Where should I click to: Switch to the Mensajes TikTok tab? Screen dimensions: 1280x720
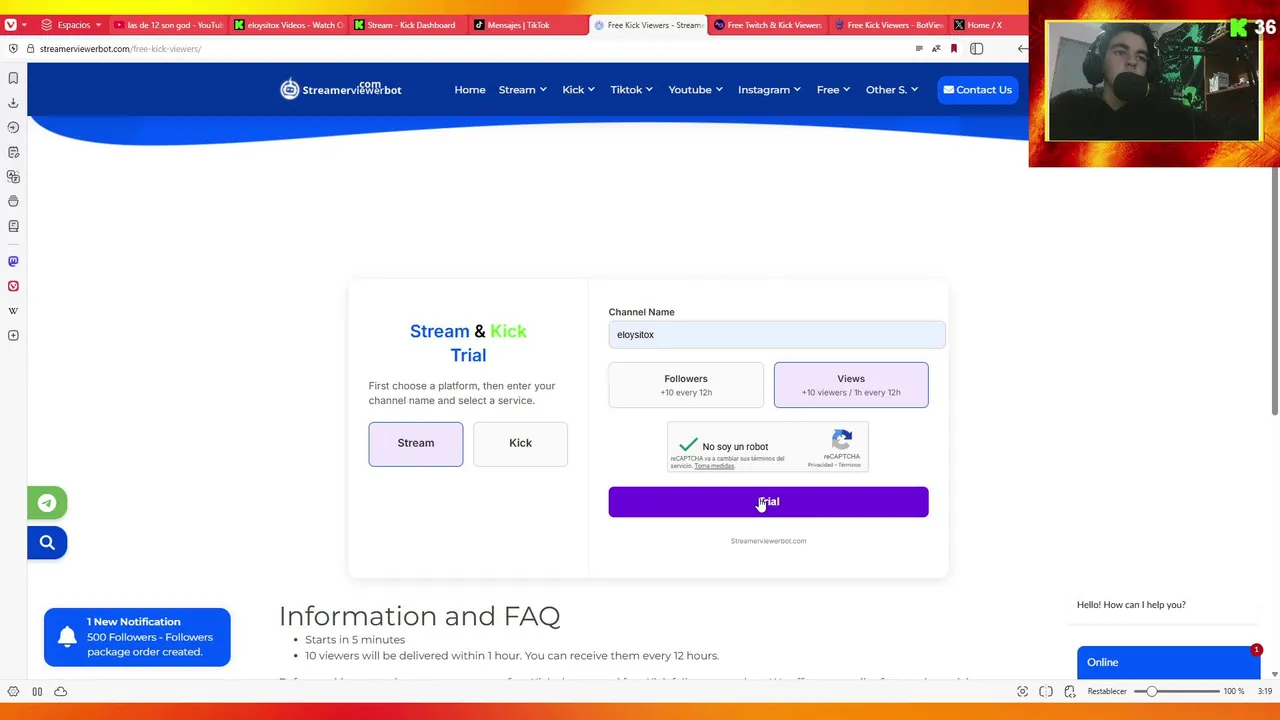pos(528,25)
